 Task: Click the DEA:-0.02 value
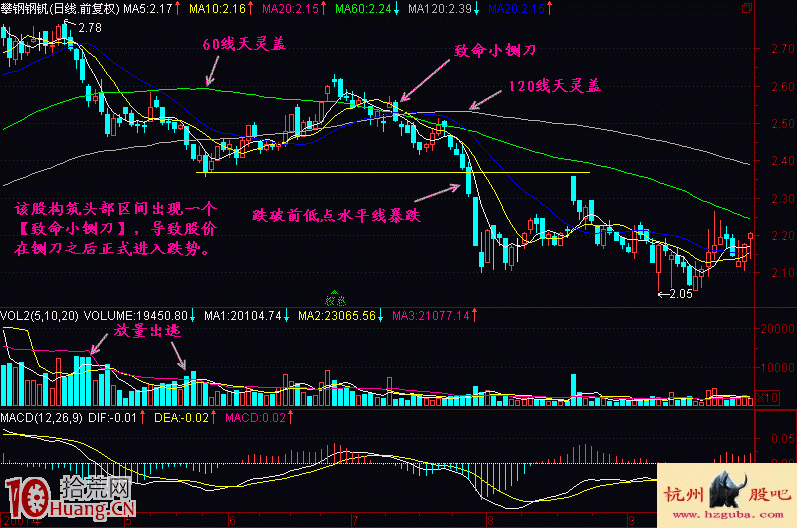coord(181,418)
